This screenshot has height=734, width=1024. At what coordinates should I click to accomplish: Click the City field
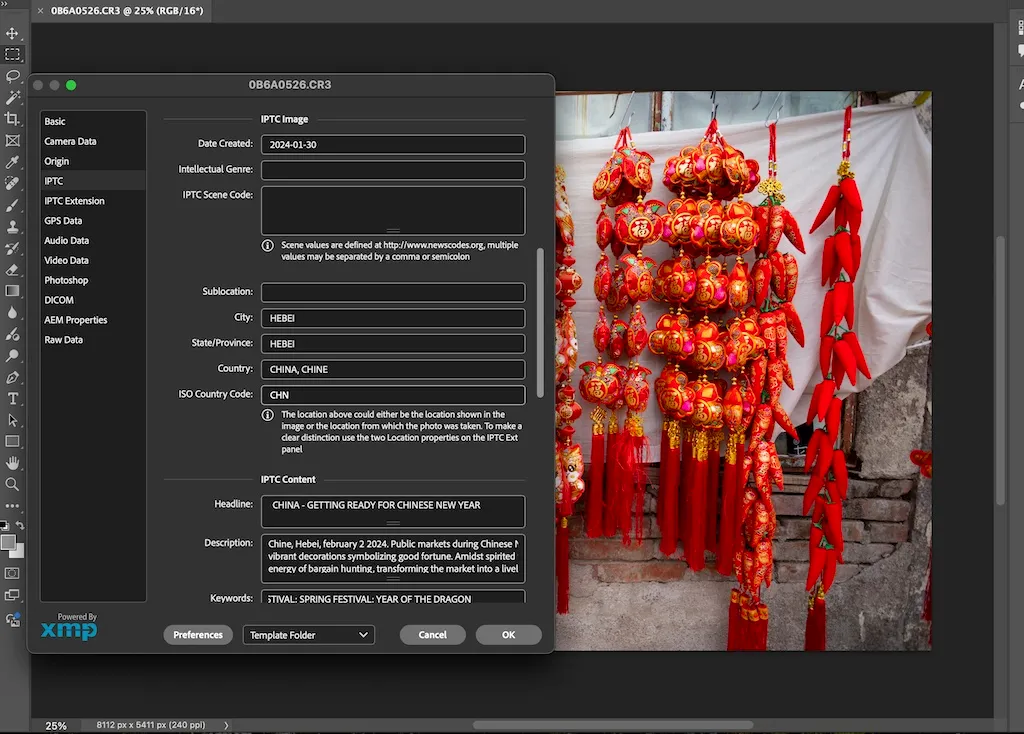tap(393, 318)
